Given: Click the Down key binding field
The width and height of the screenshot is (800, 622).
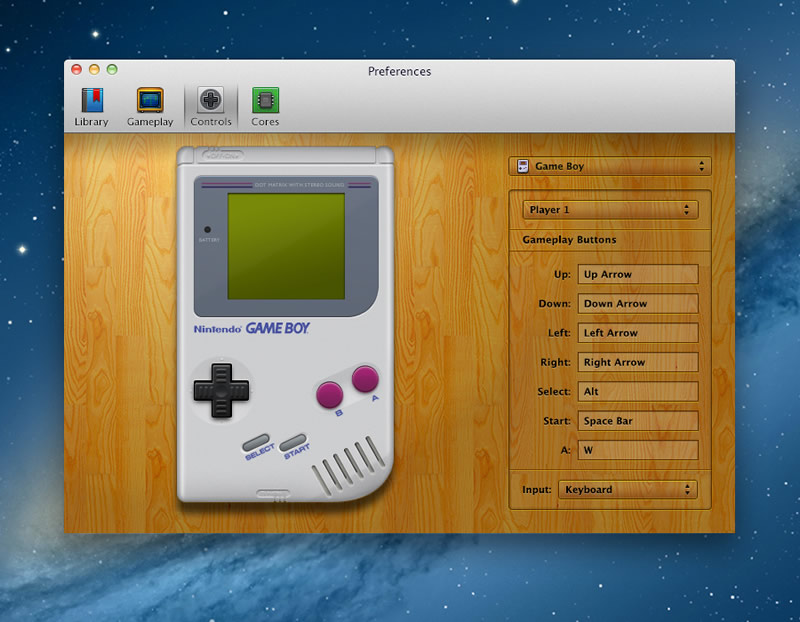Looking at the screenshot, I should [638, 304].
